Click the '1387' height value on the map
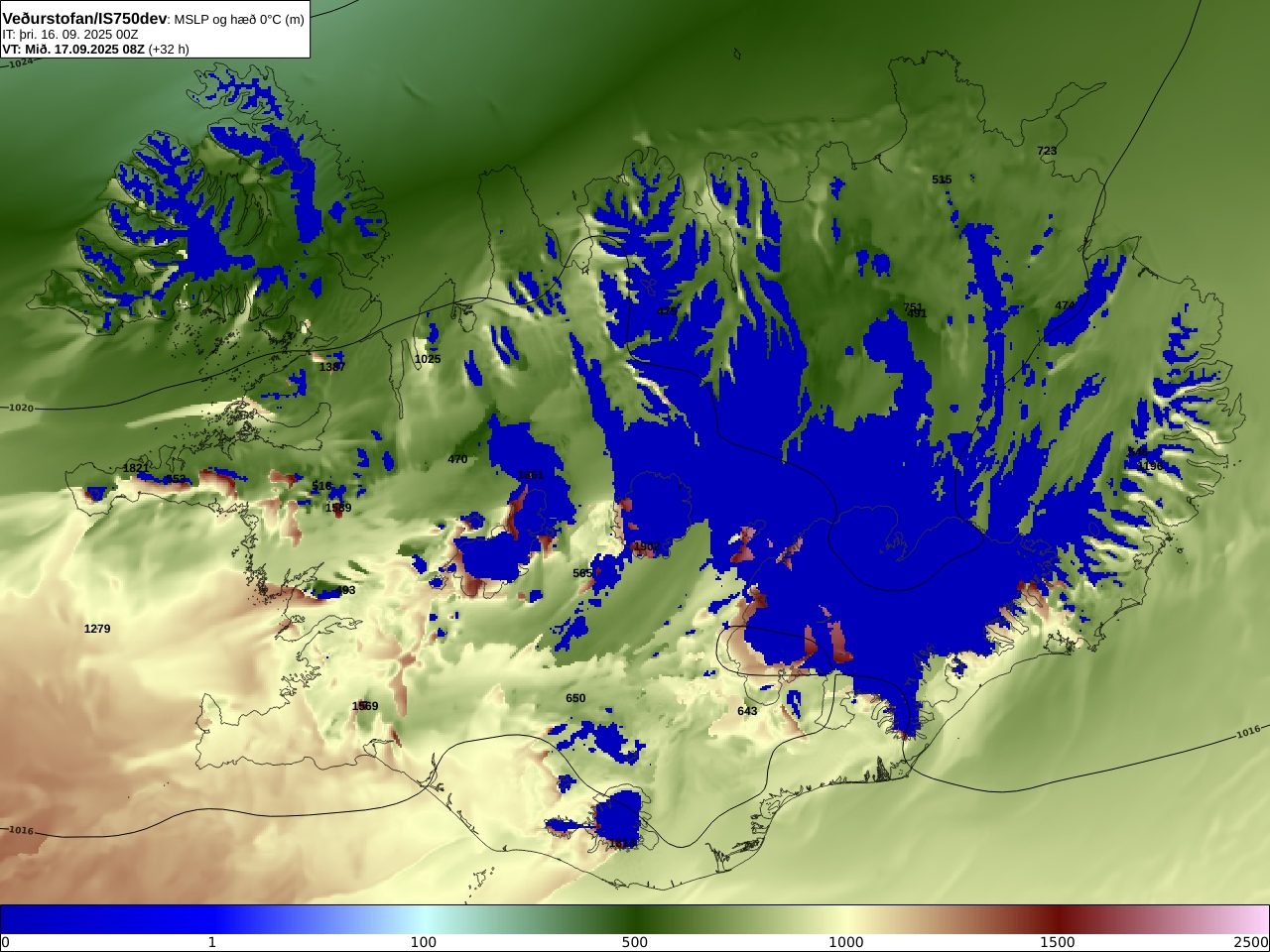 (332, 367)
